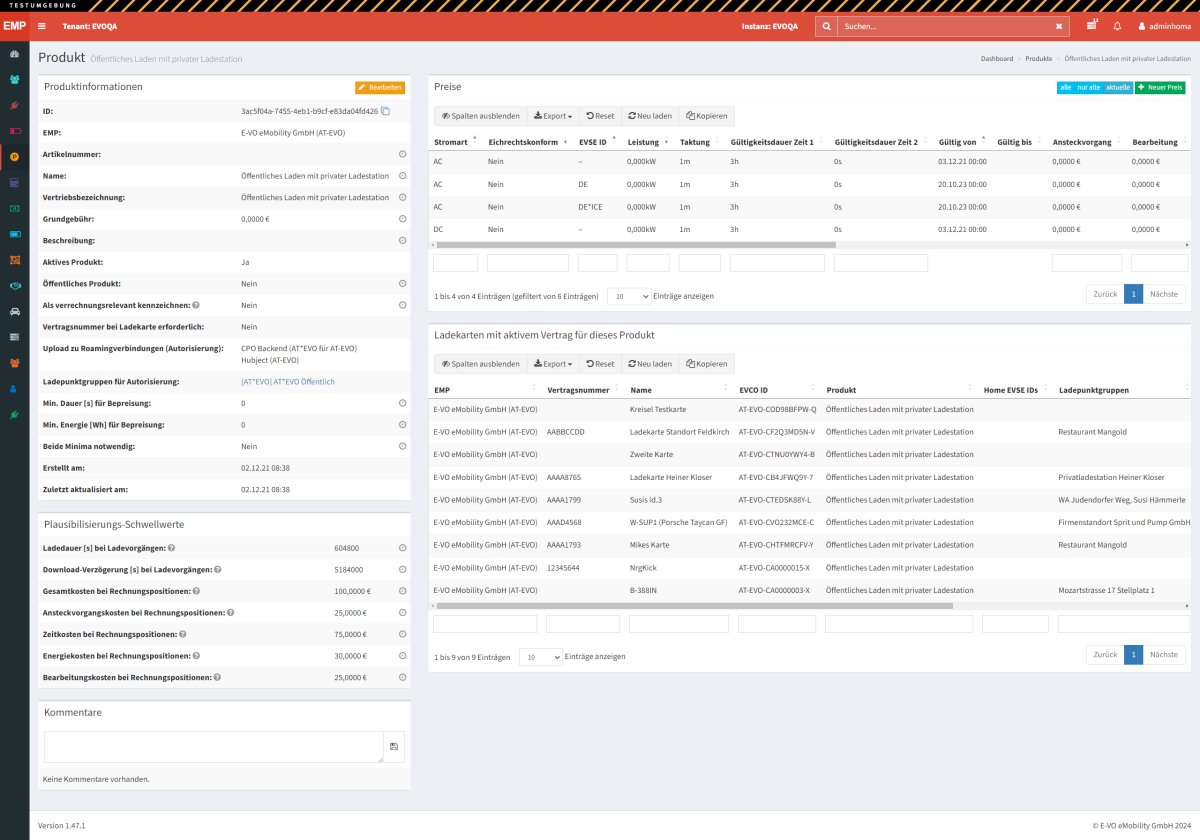
Task: Open the car sidebar icon
Action: [x=14, y=311]
